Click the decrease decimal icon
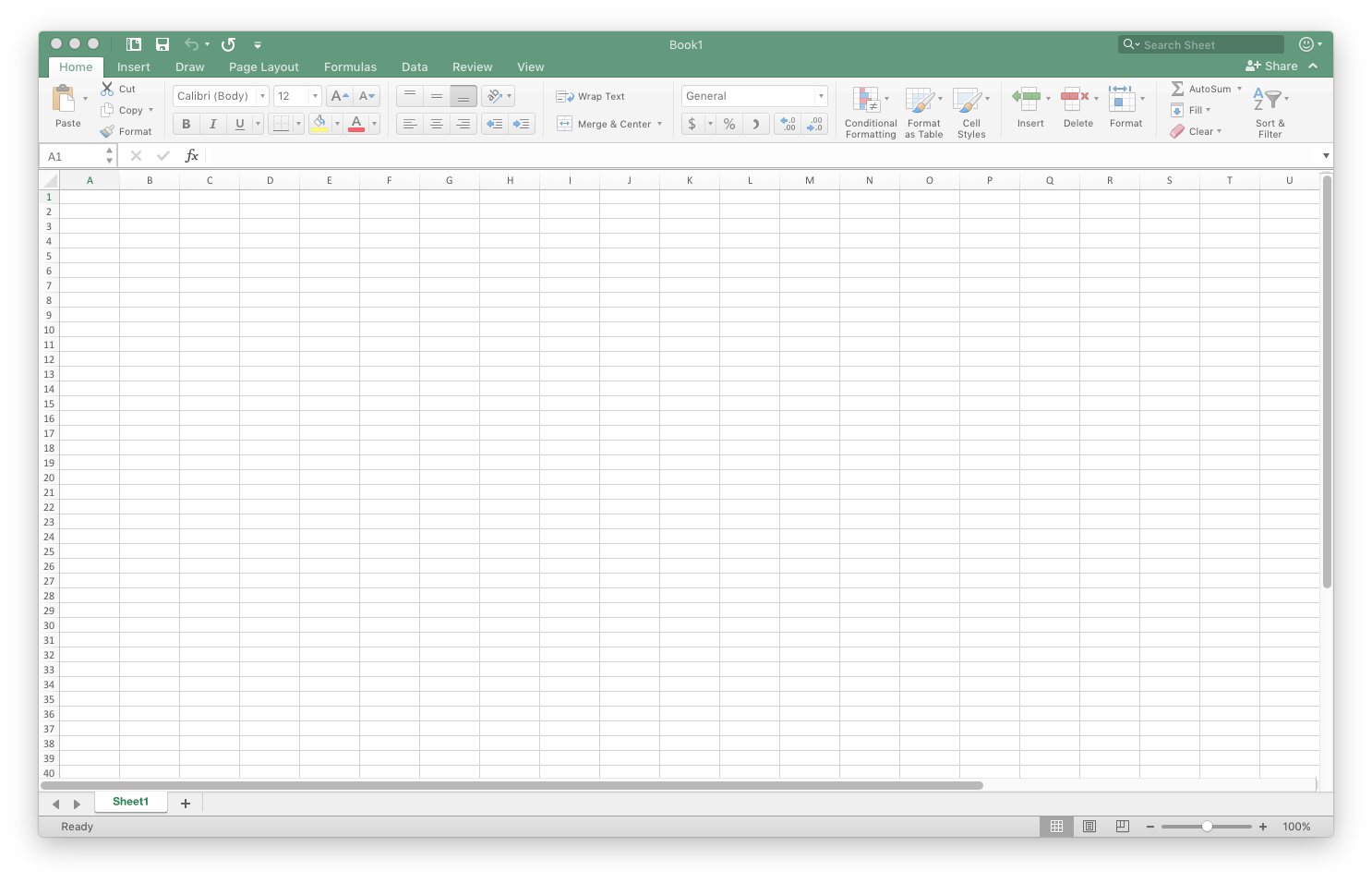 (x=814, y=124)
